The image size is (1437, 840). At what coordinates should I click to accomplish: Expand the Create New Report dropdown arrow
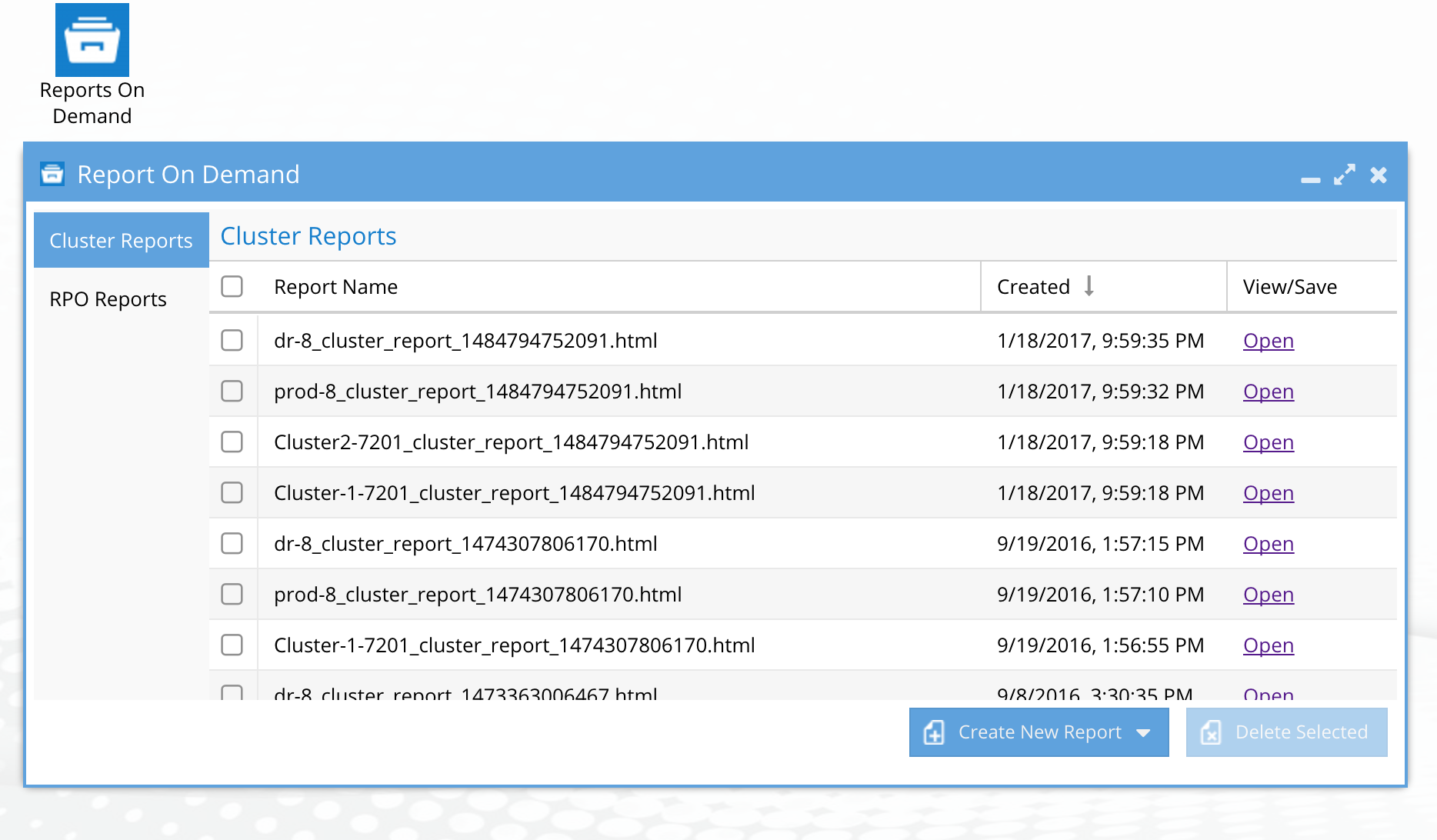click(x=1143, y=733)
